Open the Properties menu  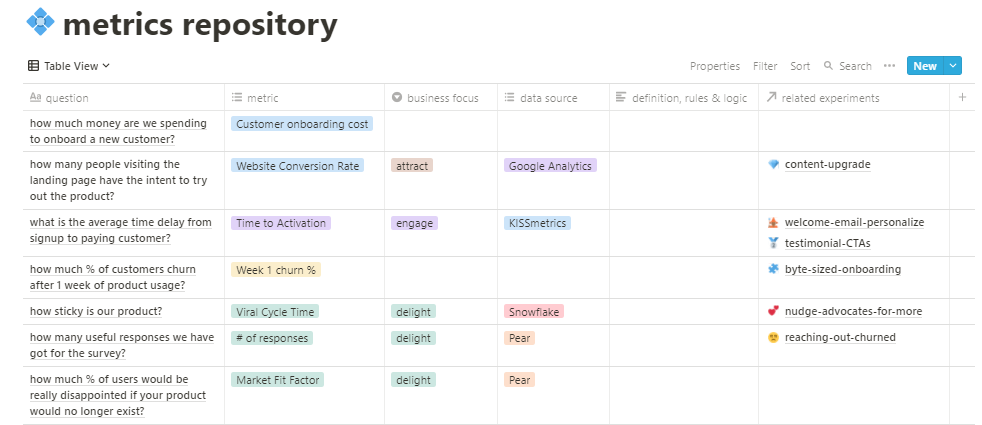tap(715, 66)
